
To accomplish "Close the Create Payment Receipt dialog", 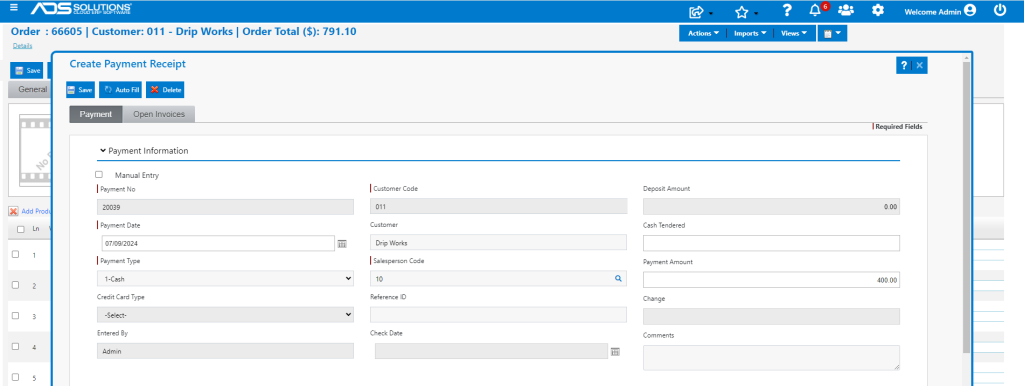I will click(920, 65).
